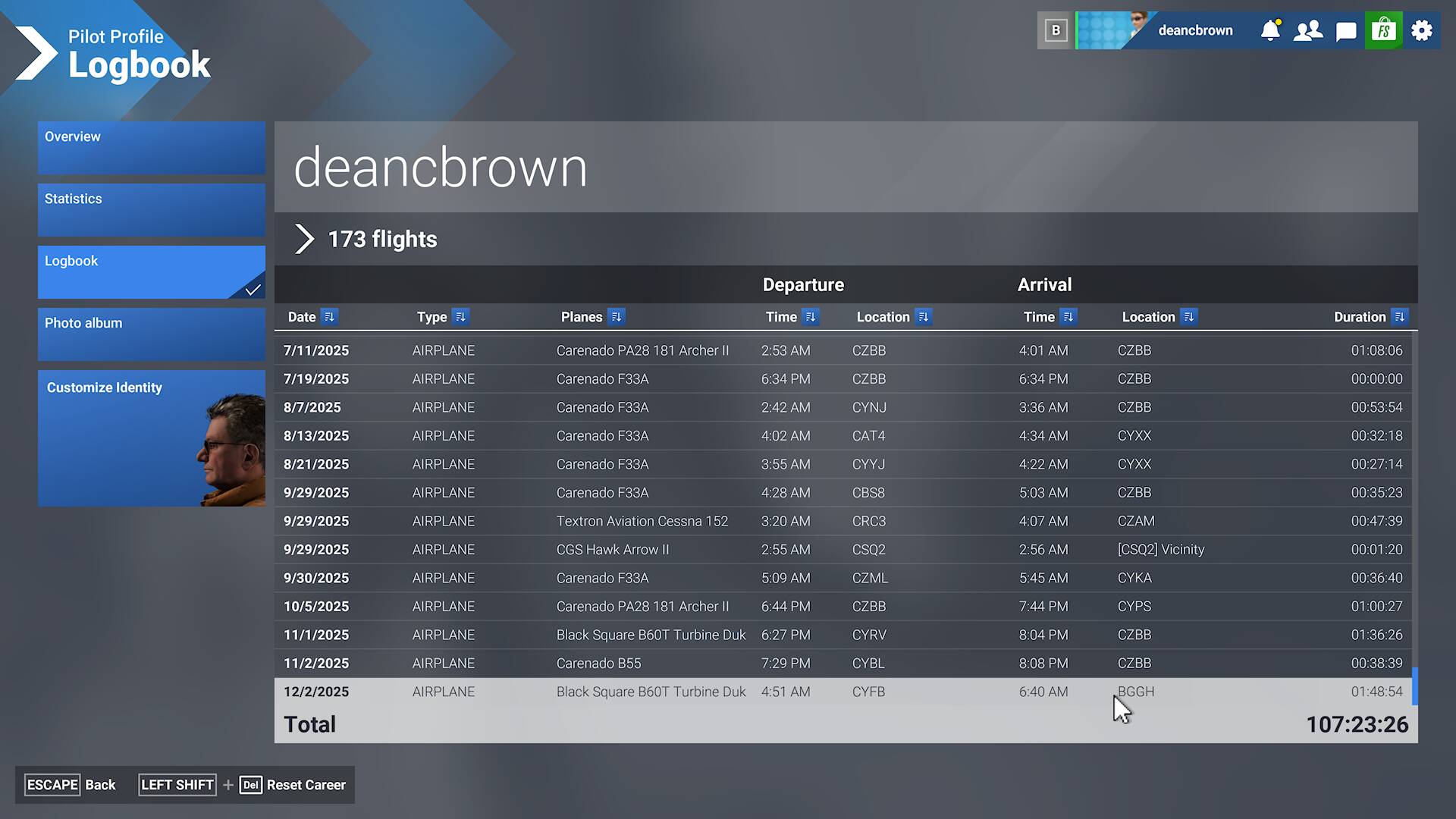The height and width of the screenshot is (819, 1456).
Task: Open the Photo album section
Action: pyautogui.click(x=152, y=334)
